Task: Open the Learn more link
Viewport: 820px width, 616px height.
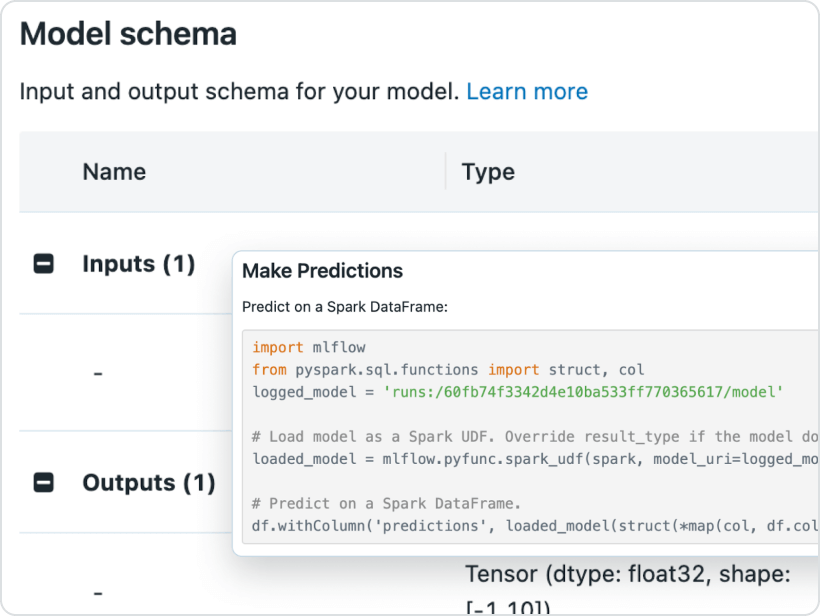Action: pyautogui.click(x=527, y=92)
